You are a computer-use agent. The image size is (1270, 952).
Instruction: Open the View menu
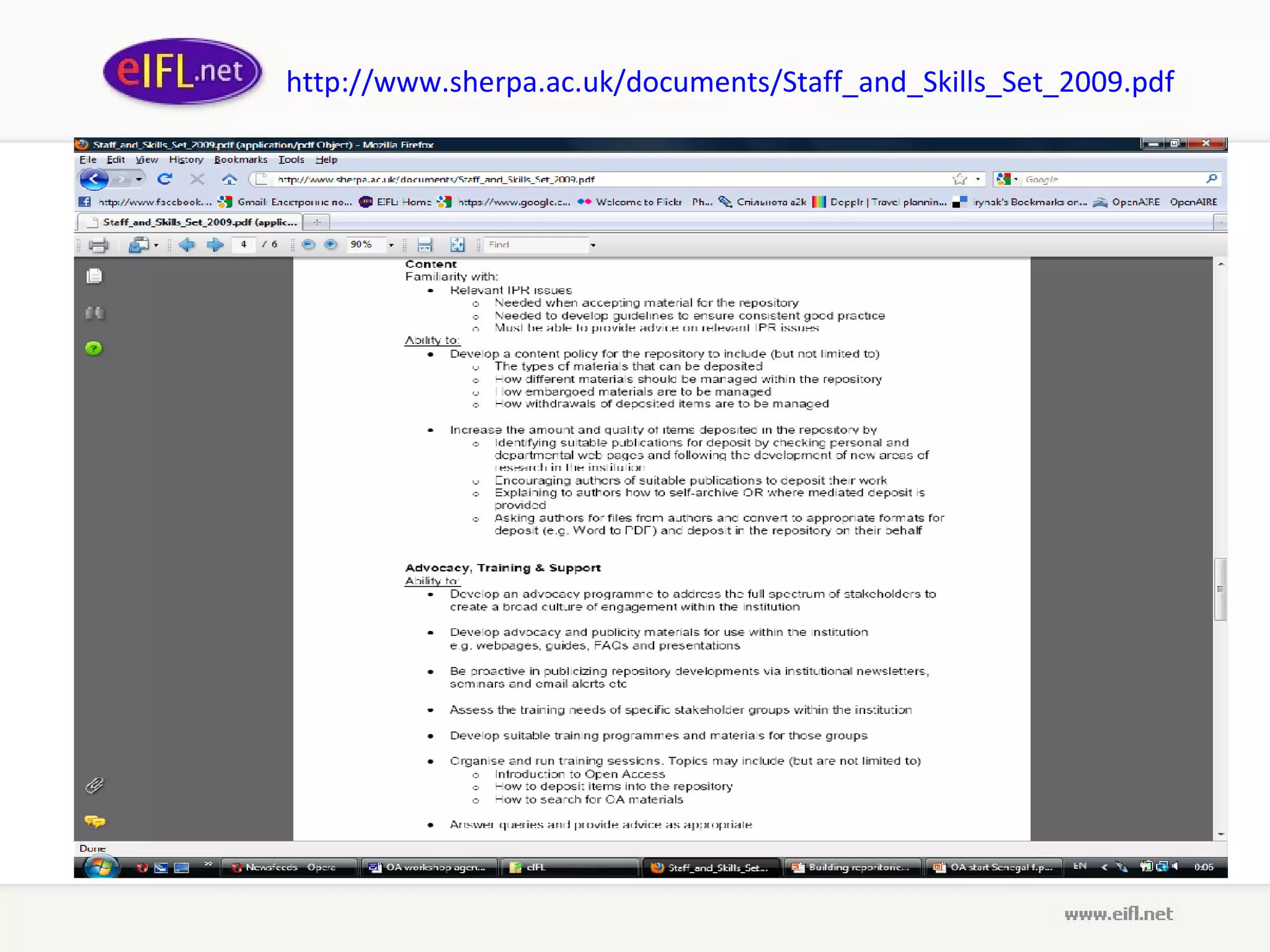pos(147,160)
